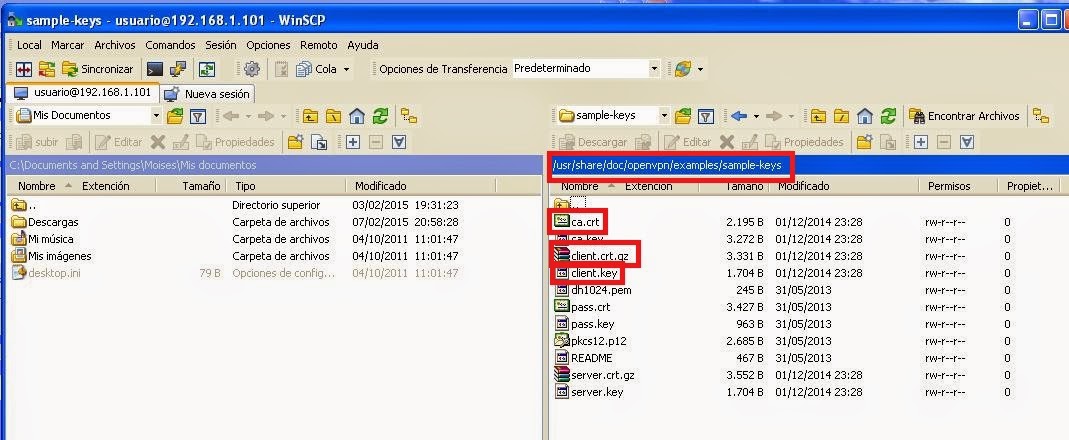Open the Marcar menu
The image size is (1069, 440).
click(67, 45)
